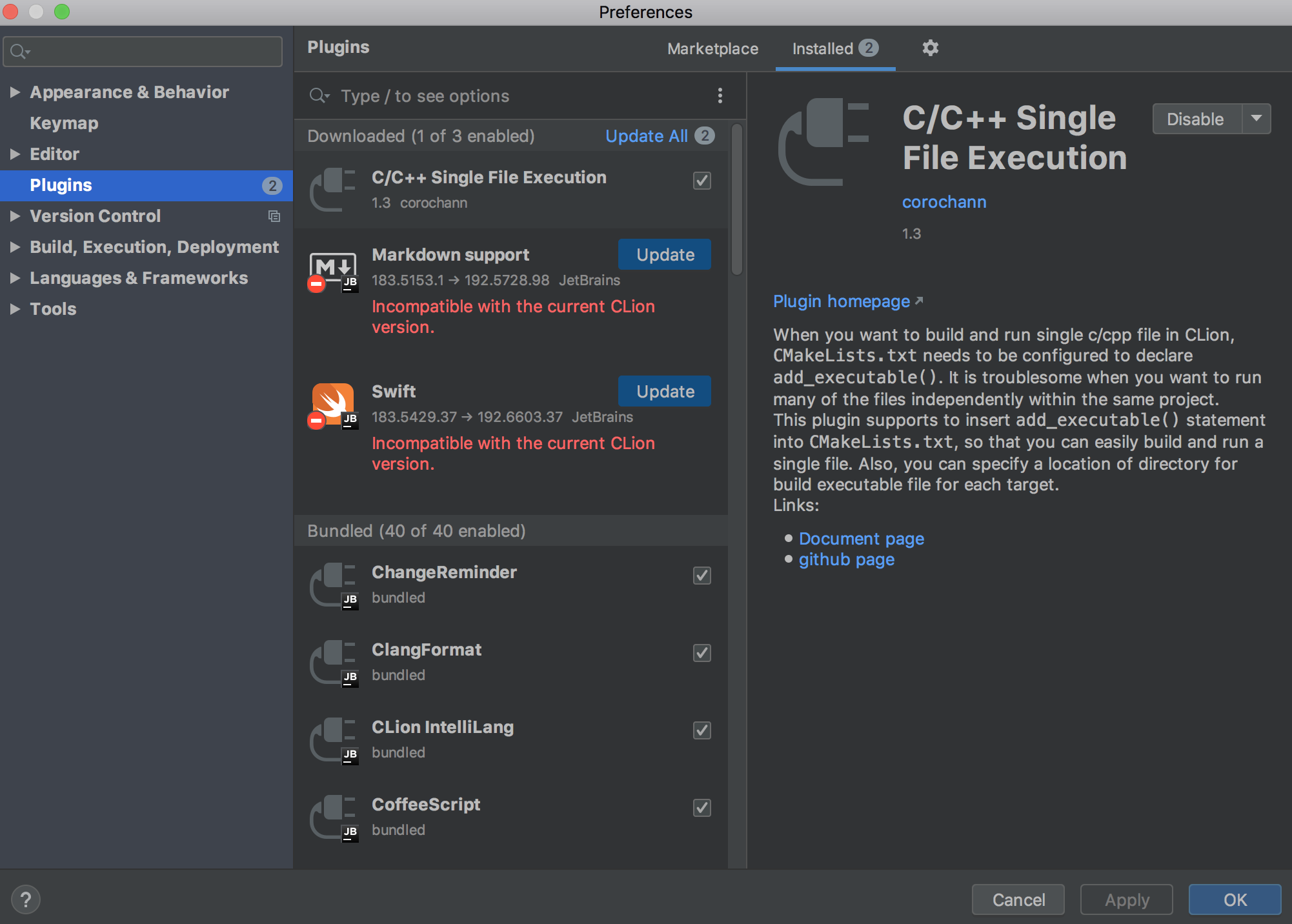Click the Apply button

pyautogui.click(x=1127, y=899)
